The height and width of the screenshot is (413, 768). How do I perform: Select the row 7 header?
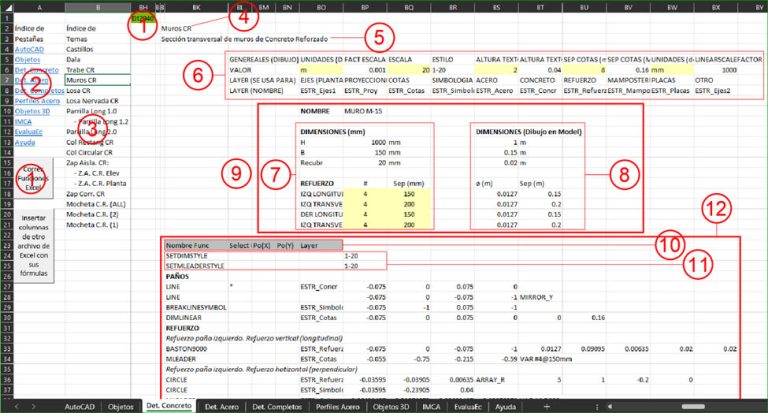(6, 80)
